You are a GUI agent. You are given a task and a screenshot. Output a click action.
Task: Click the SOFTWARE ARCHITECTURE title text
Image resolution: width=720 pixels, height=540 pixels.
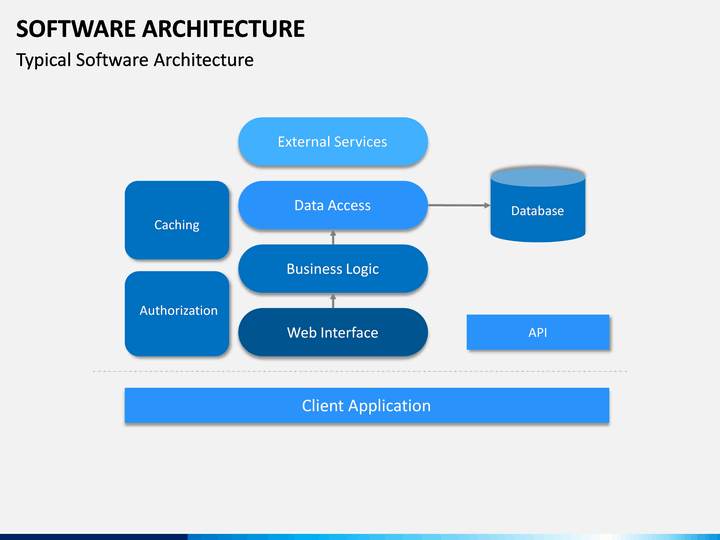(x=160, y=28)
